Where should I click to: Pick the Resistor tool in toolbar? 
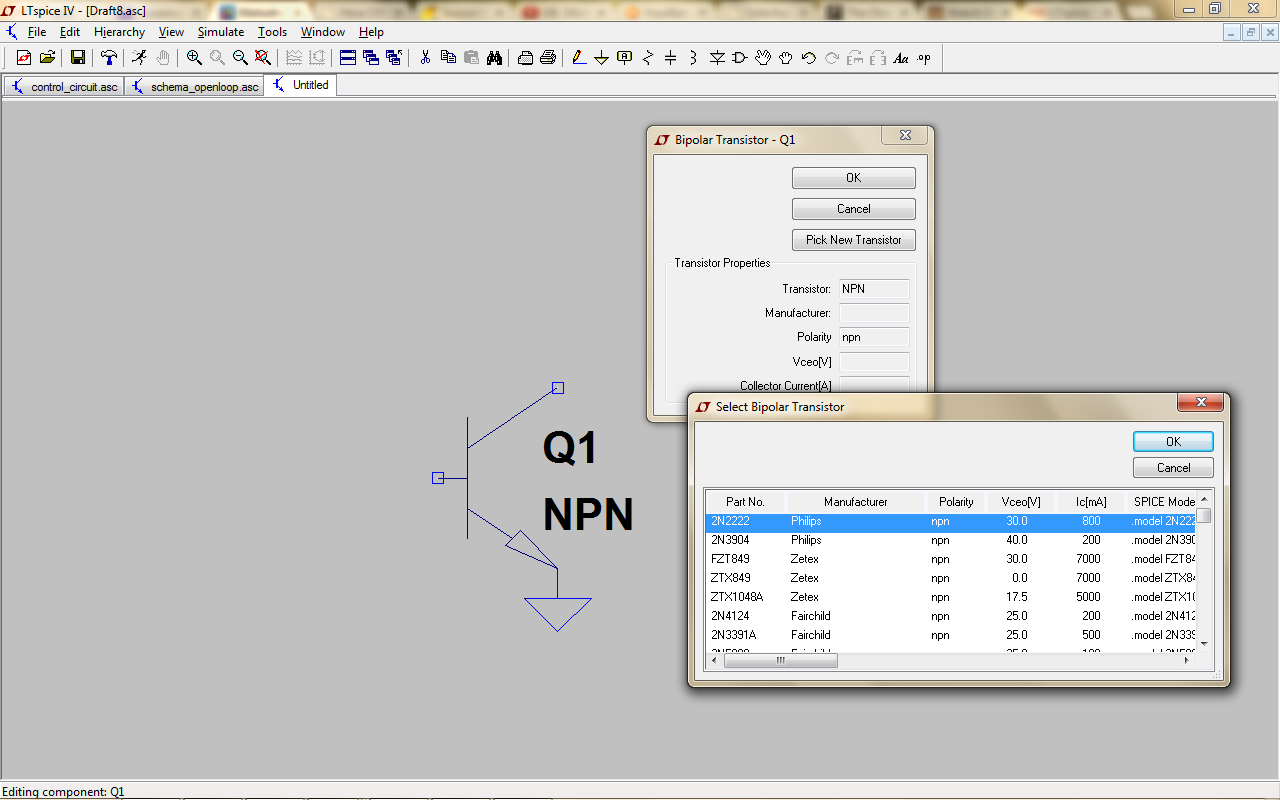[x=647, y=58]
